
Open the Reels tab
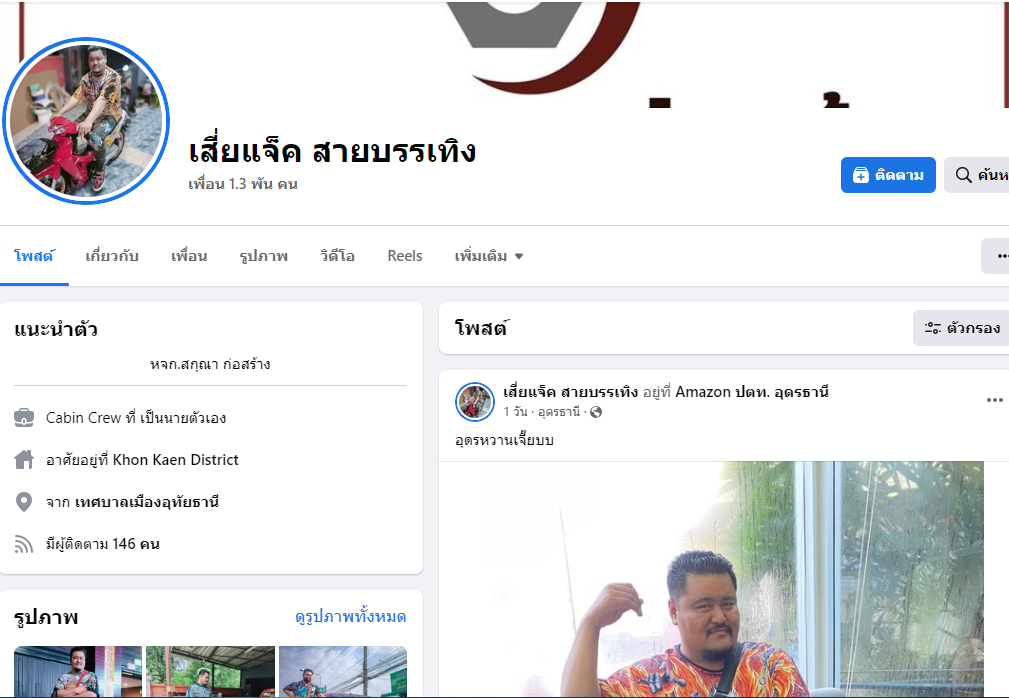point(405,256)
